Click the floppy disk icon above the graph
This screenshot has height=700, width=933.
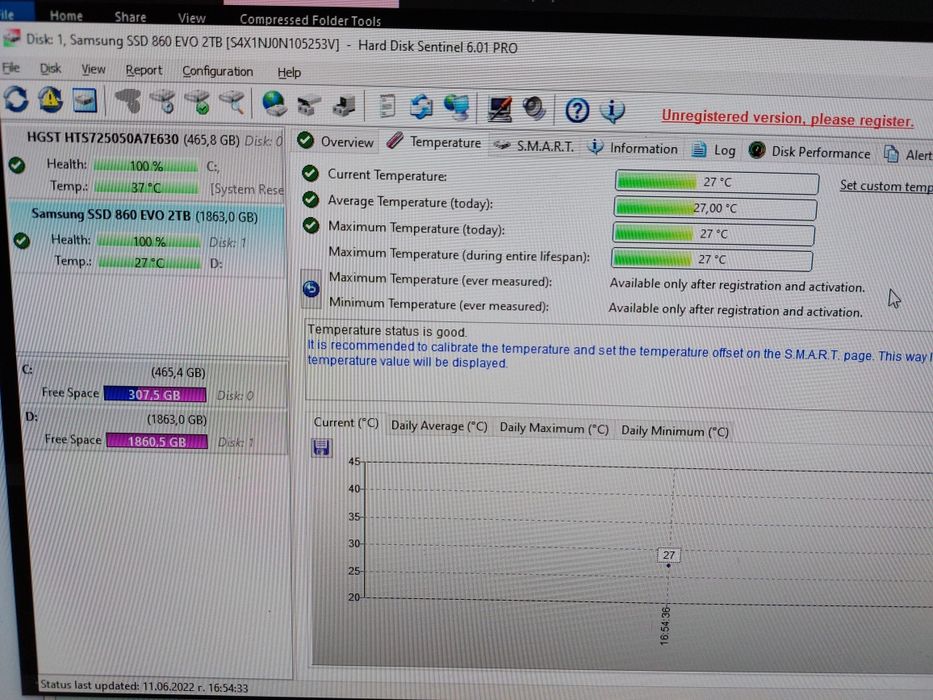pos(321,448)
